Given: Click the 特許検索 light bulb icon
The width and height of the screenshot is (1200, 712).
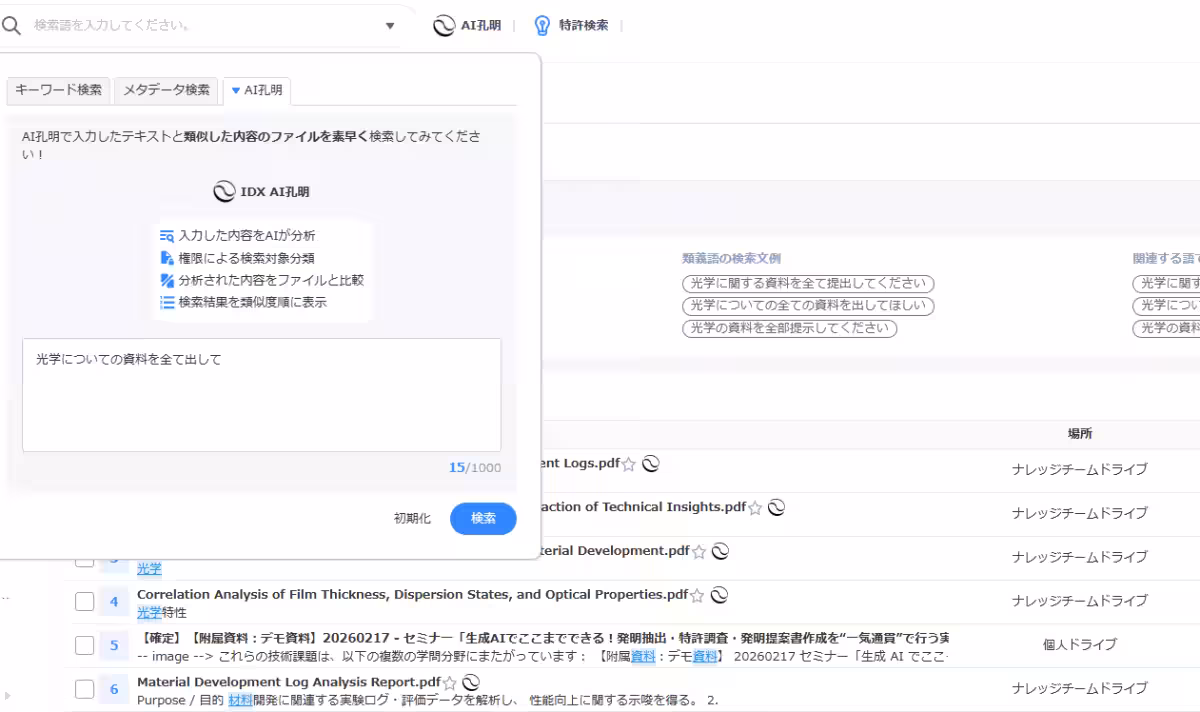Looking at the screenshot, I should (541, 25).
